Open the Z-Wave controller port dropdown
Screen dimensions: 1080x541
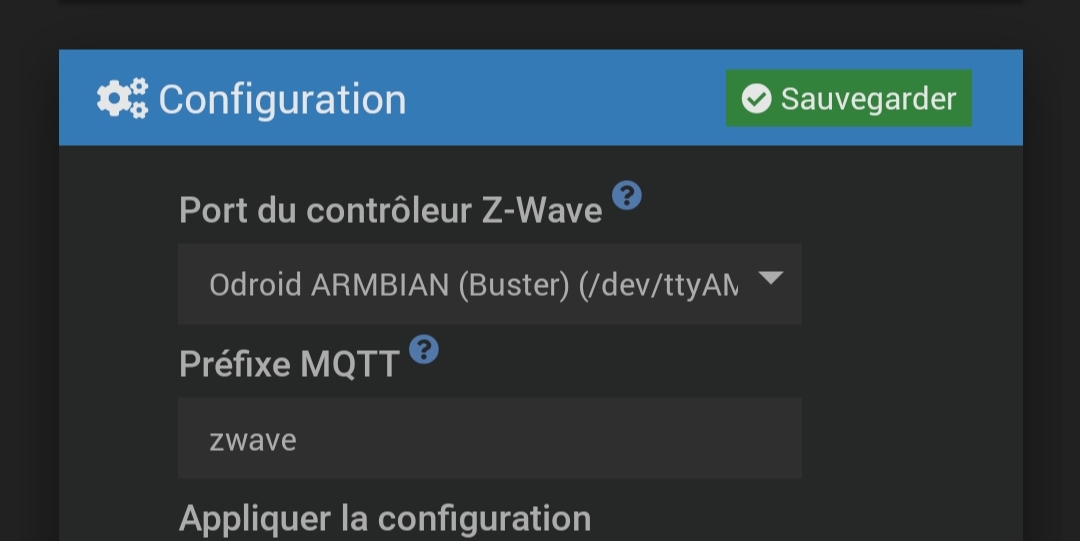(489, 284)
